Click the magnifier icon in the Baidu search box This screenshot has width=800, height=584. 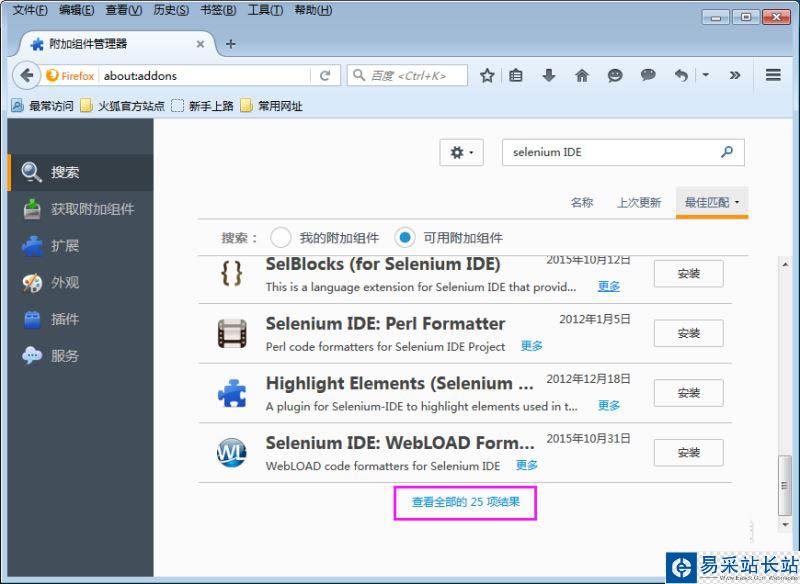(359, 75)
